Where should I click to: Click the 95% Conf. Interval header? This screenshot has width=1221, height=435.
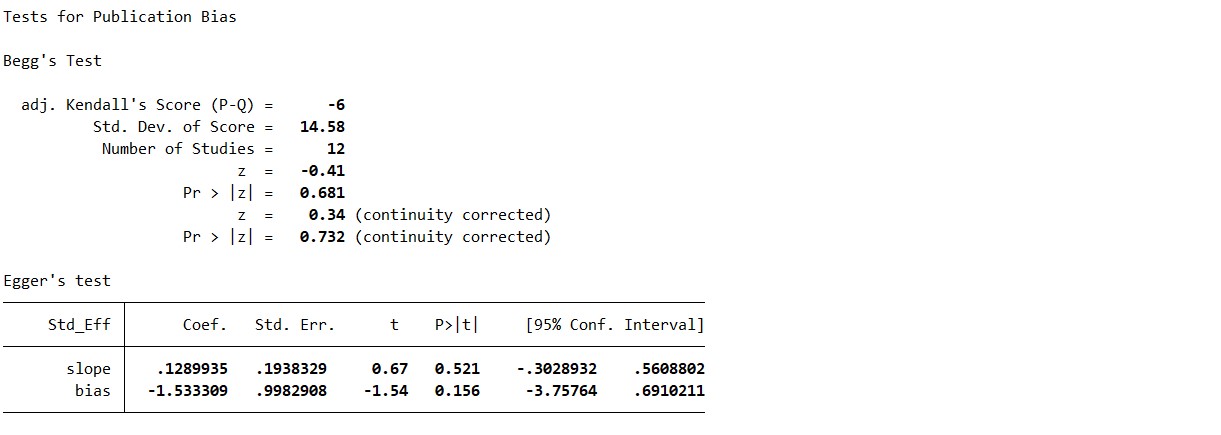coord(615,325)
